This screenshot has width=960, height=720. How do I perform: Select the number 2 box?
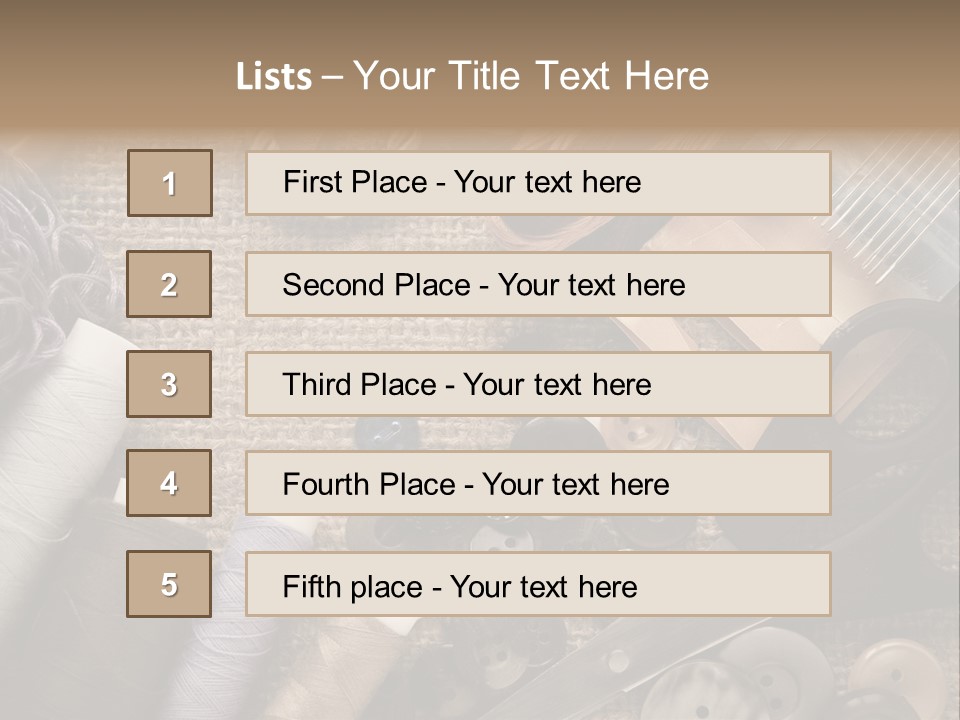[169, 284]
